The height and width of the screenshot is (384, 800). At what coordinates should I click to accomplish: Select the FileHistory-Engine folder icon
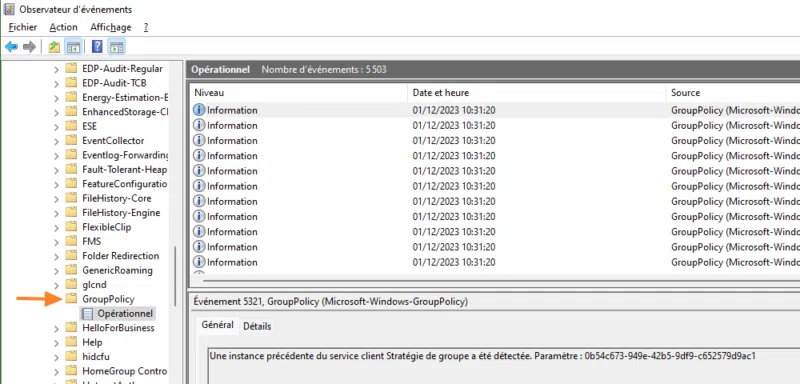click(71, 213)
